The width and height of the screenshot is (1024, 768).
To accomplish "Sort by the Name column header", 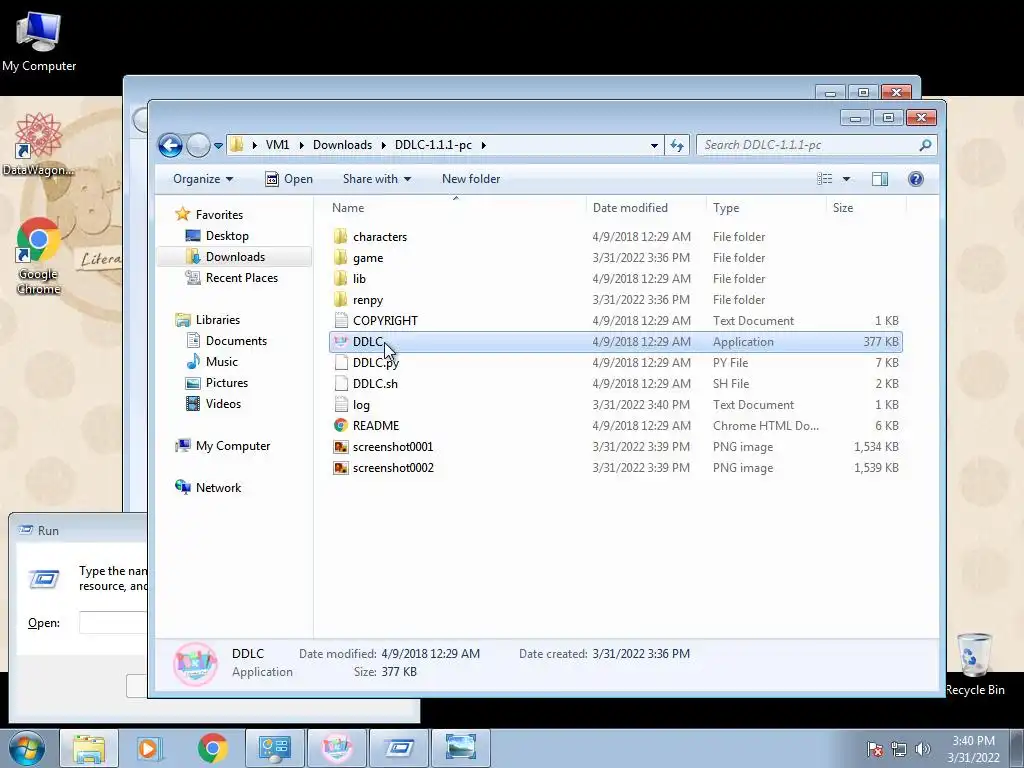I will click(348, 208).
